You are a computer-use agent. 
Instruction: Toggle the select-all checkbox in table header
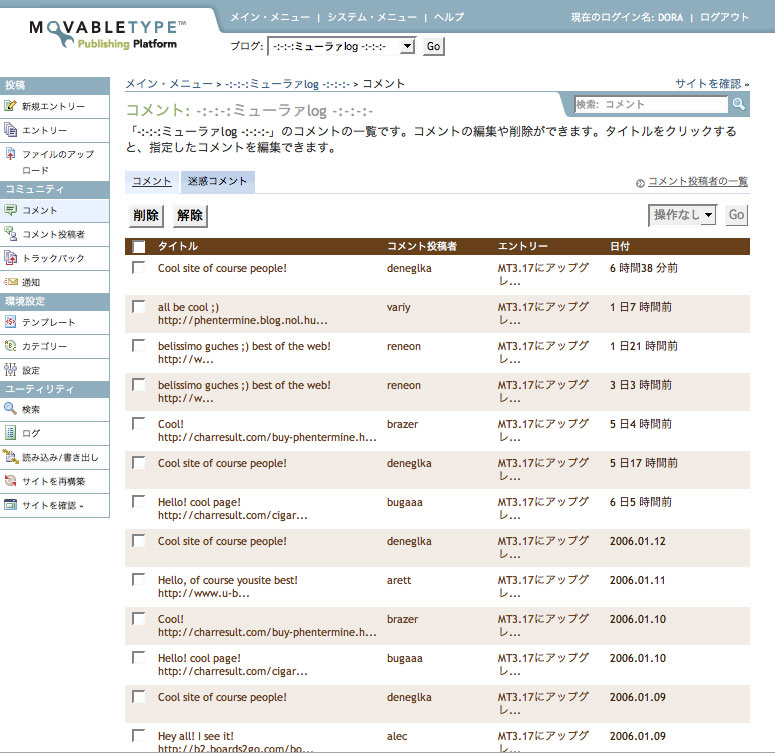[139, 246]
